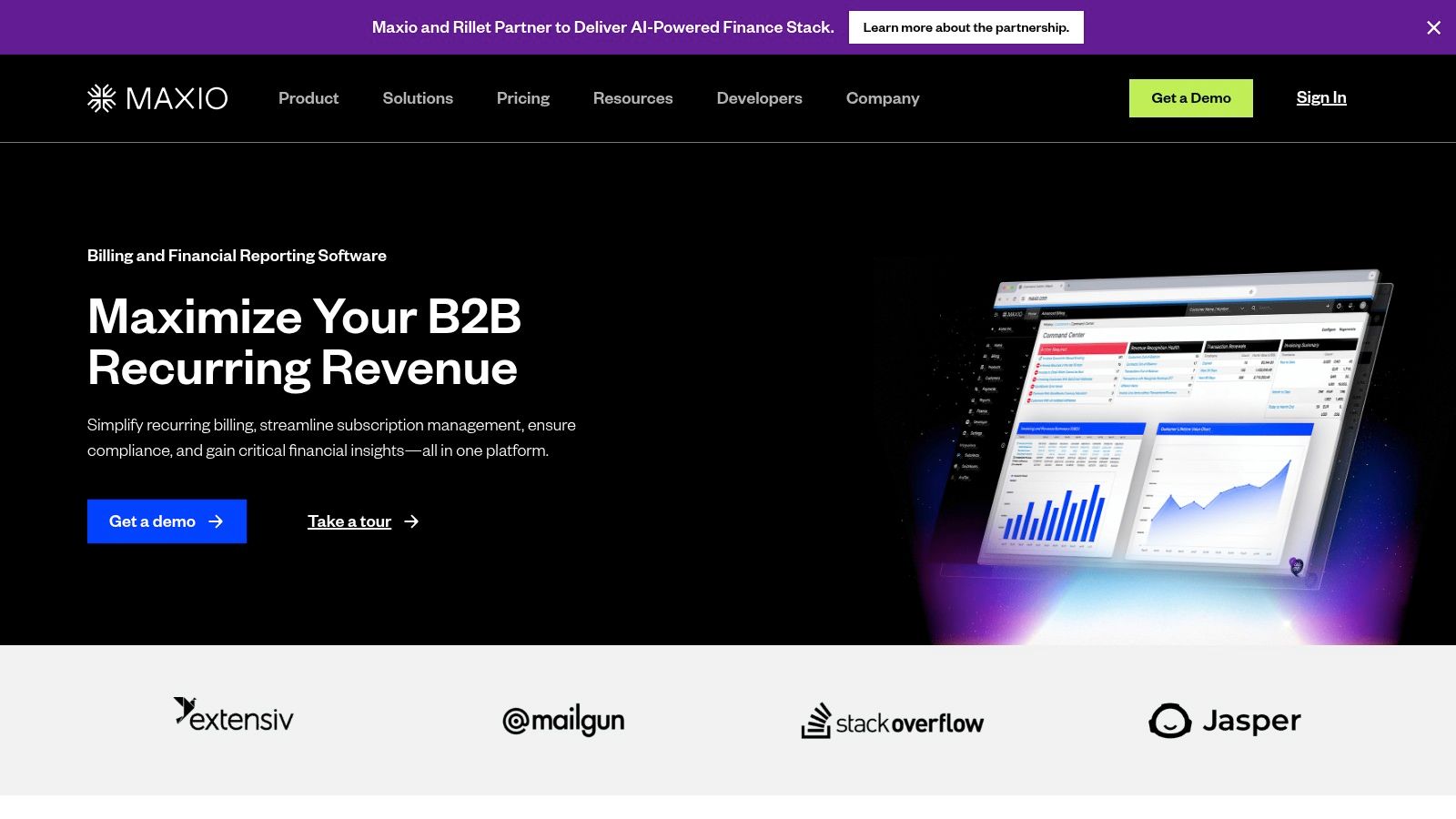
Task: Click the Jasper customer logo
Action: click(1224, 721)
